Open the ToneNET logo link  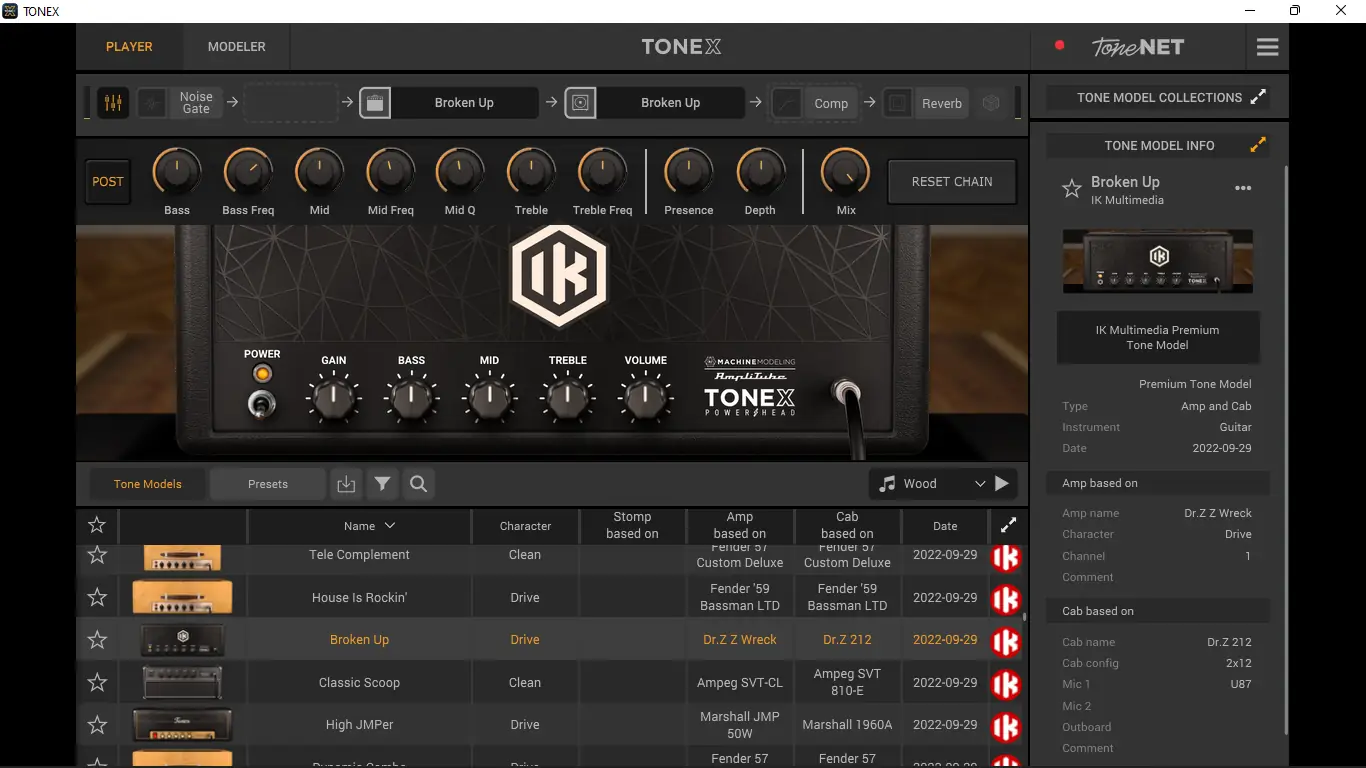point(1138,47)
